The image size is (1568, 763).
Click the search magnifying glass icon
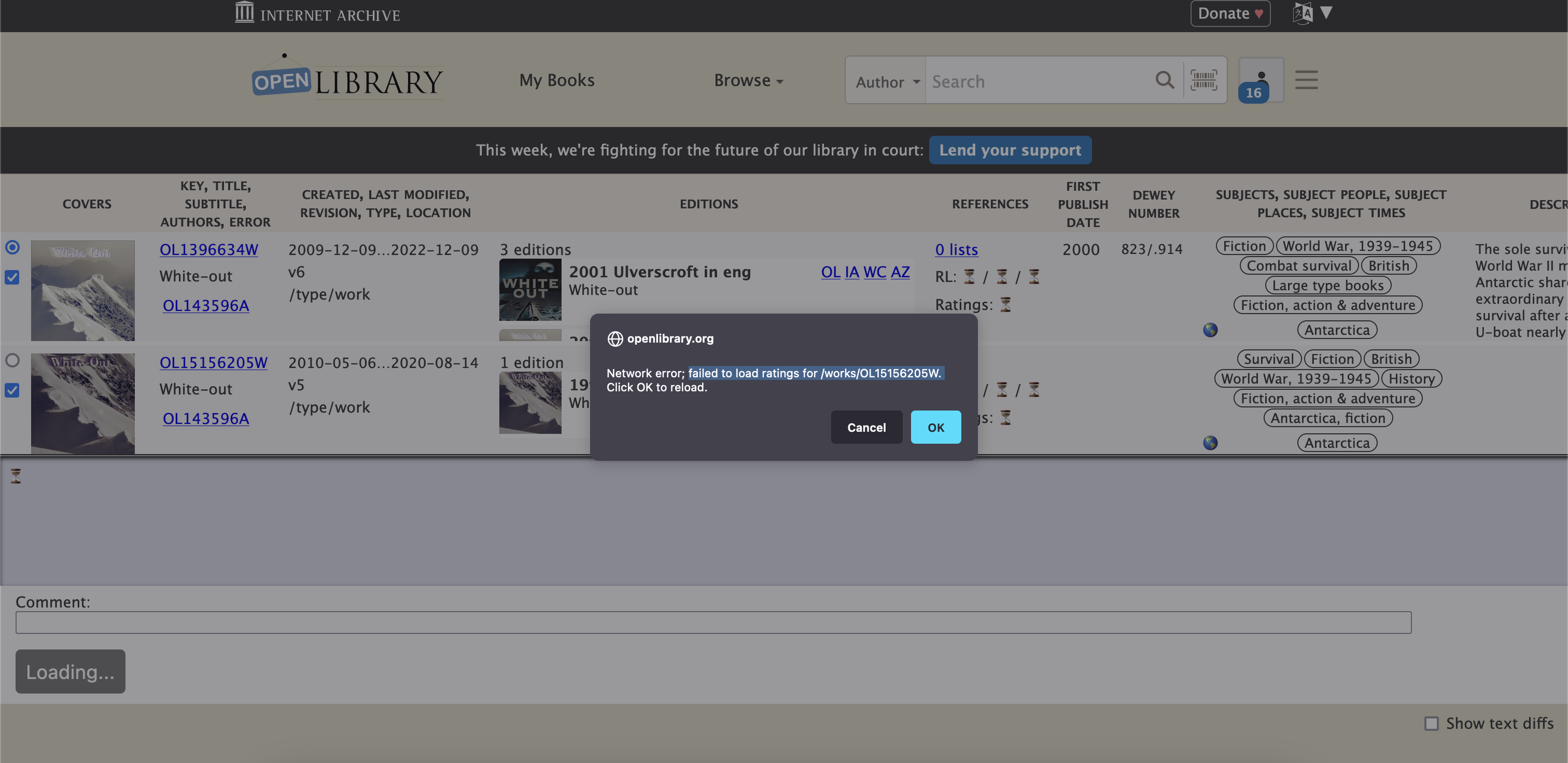pyautogui.click(x=1164, y=80)
